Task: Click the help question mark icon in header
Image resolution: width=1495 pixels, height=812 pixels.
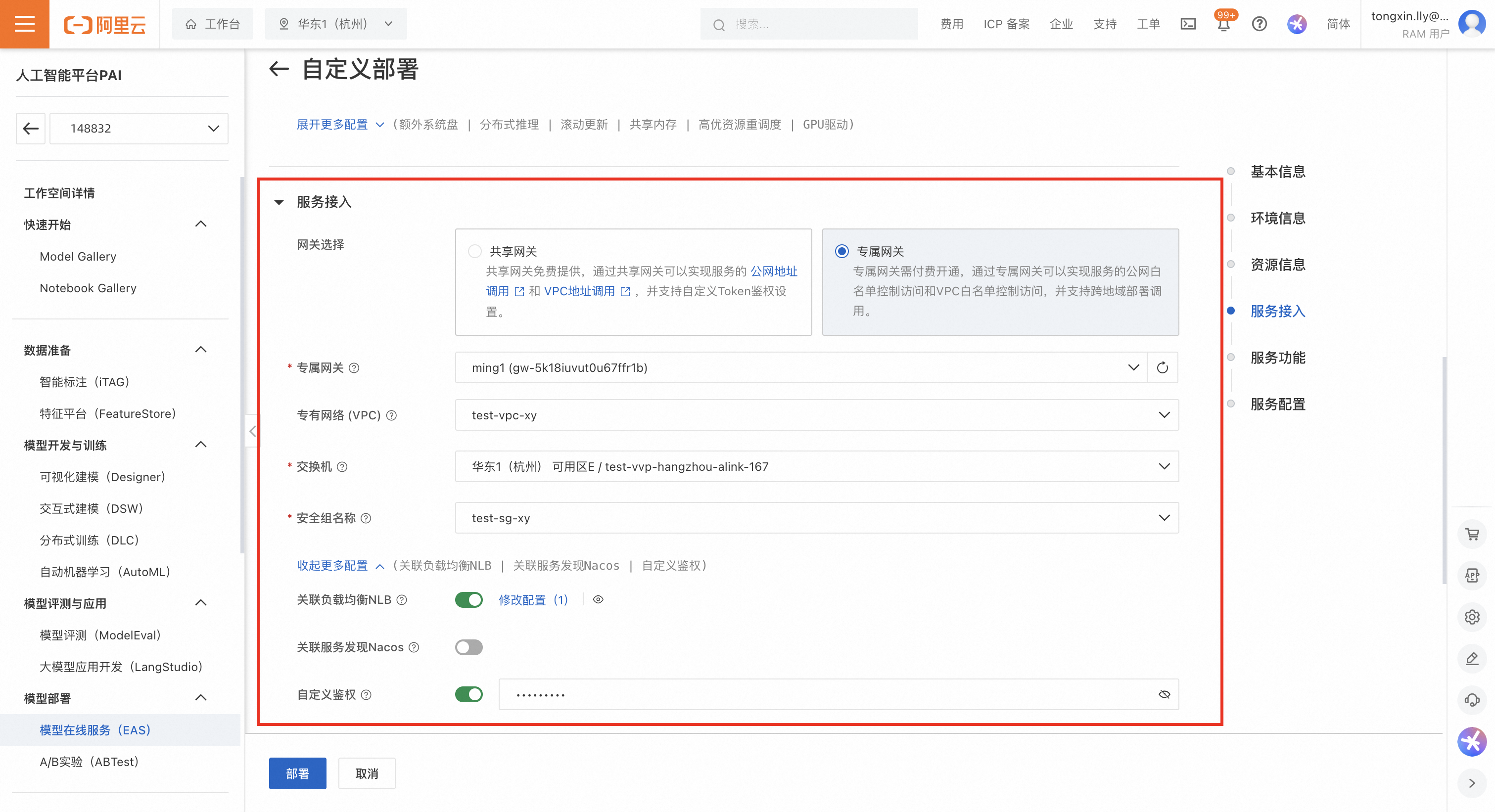Action: click(x=1259, y=24)
